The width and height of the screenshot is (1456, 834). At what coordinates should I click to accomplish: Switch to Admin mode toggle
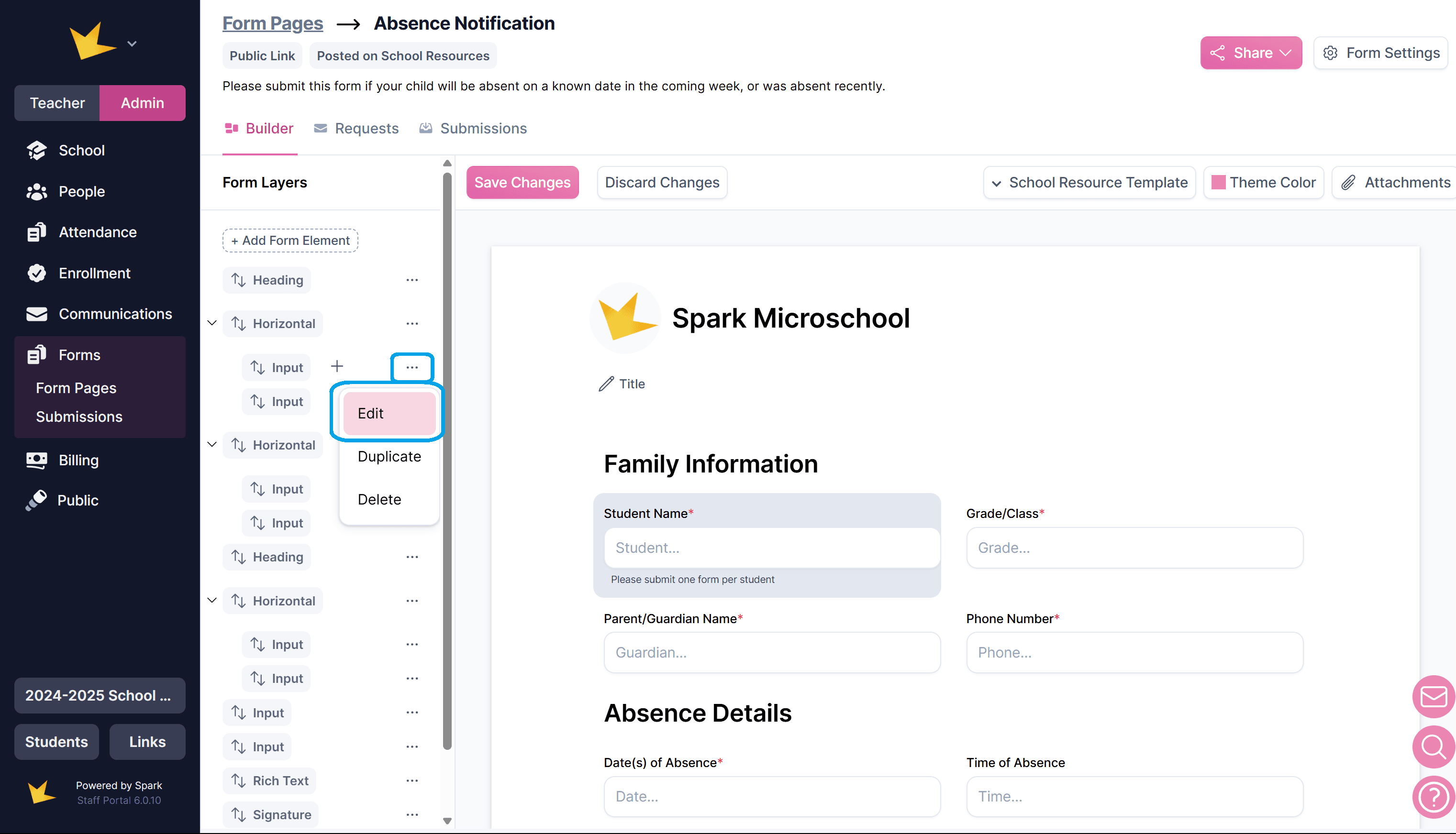point(142,103)
